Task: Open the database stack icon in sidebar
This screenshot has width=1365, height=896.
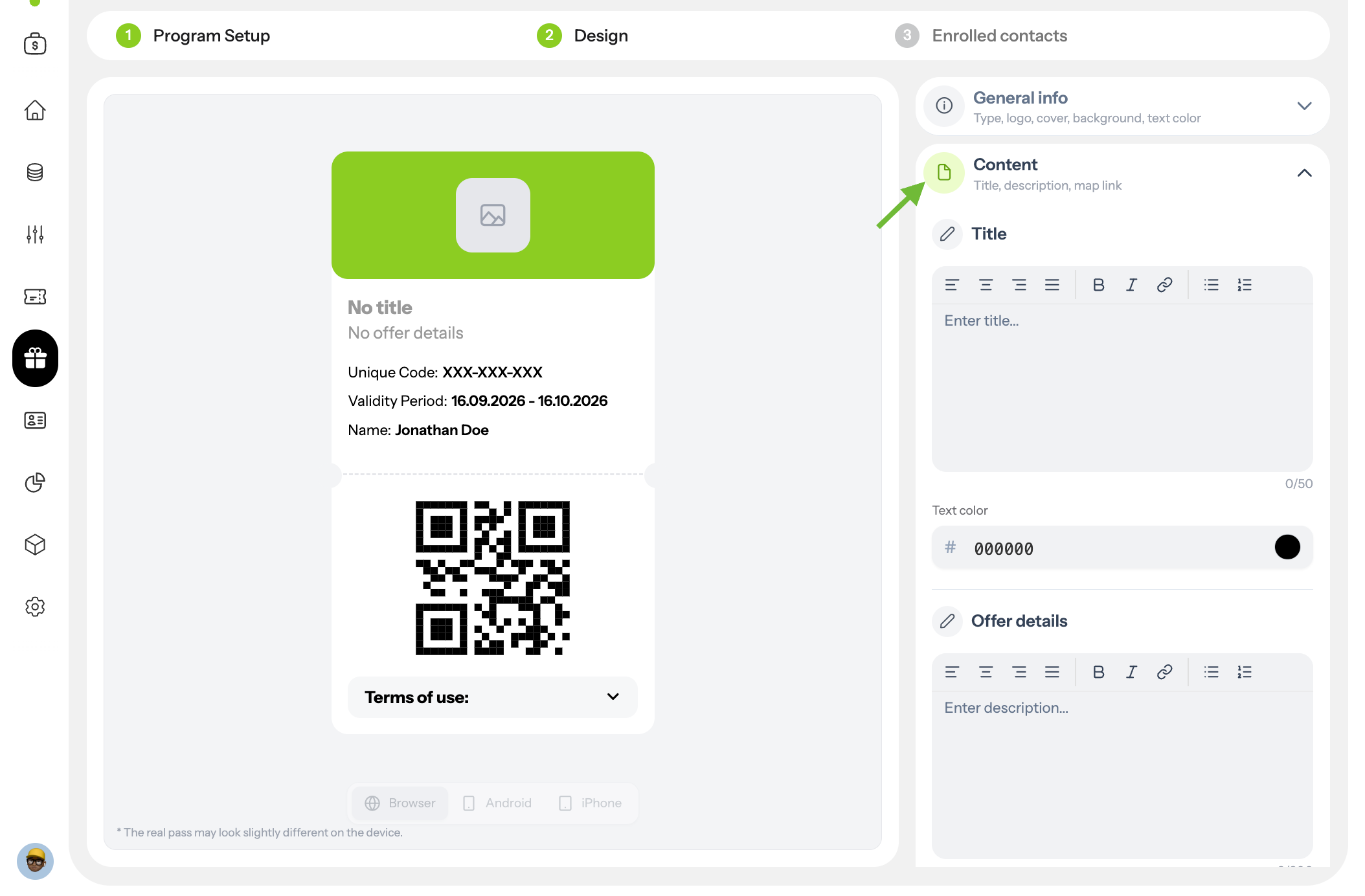Action: pos(35,172)
